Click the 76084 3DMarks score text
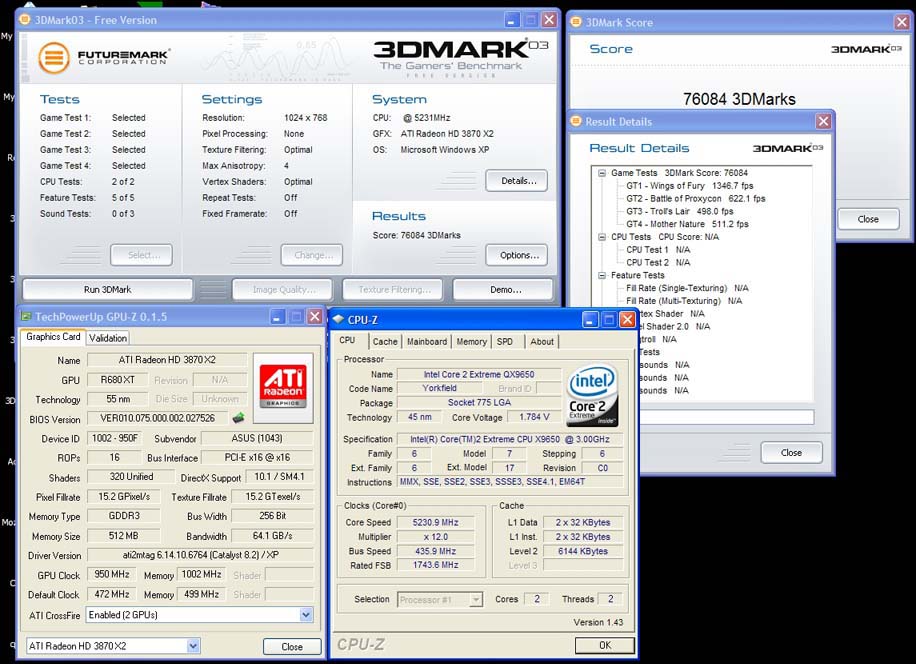This screenshot has width=916, height=664. tap(739, 99)
